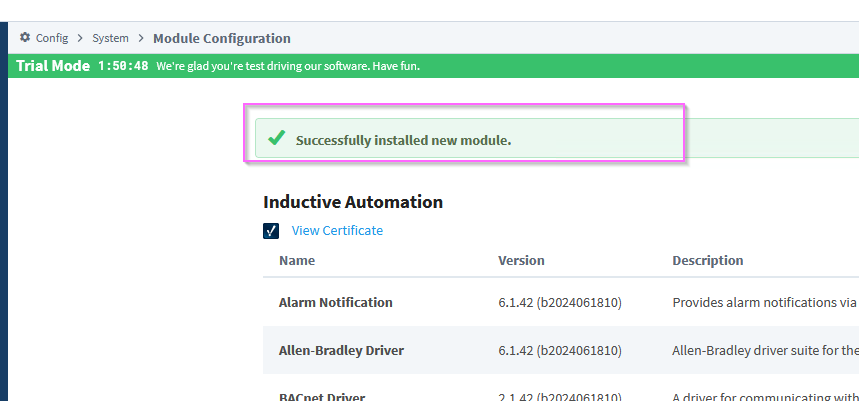Select the Alarm Notification description text

pos(765,302)
